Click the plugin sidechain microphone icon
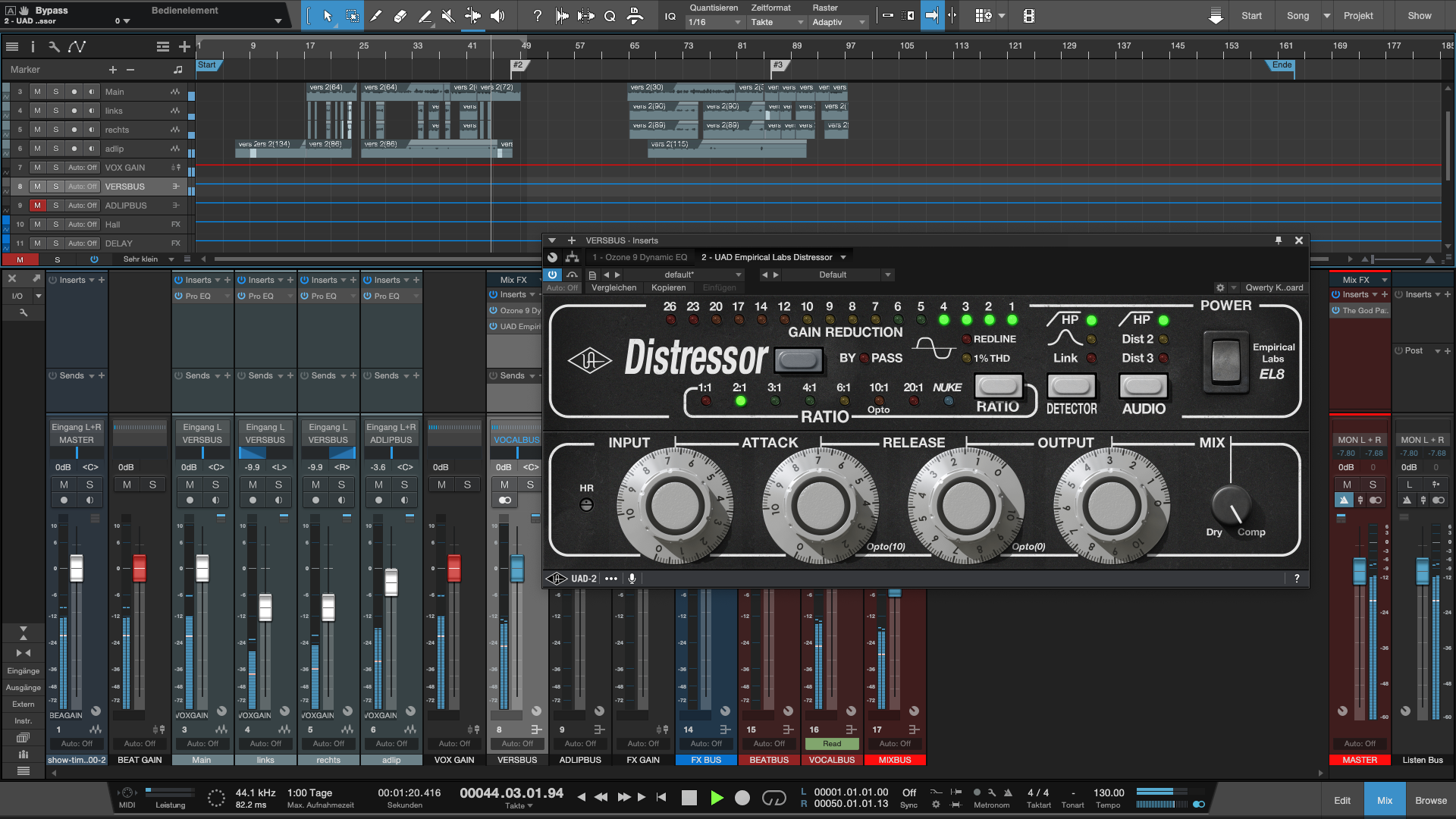Image resolution: width=1456 pixels, height=819 pixels. click(632, 579)
